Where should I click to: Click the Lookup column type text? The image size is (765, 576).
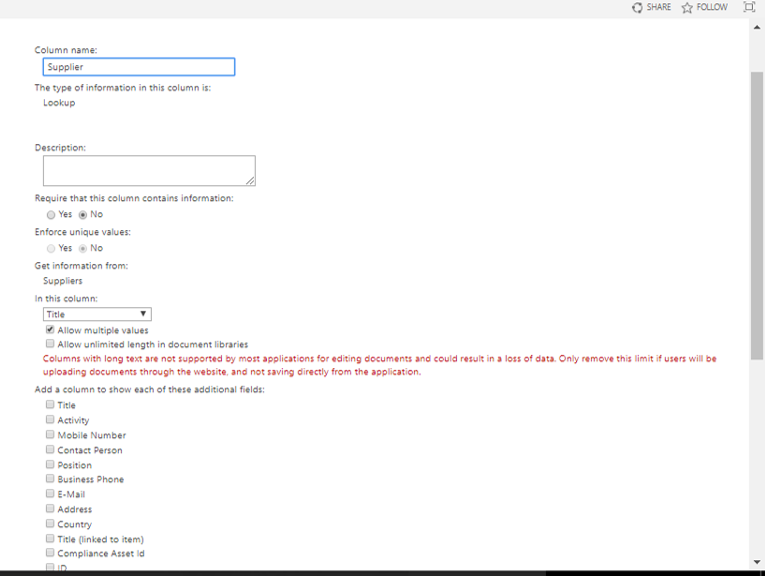point(59,103)
